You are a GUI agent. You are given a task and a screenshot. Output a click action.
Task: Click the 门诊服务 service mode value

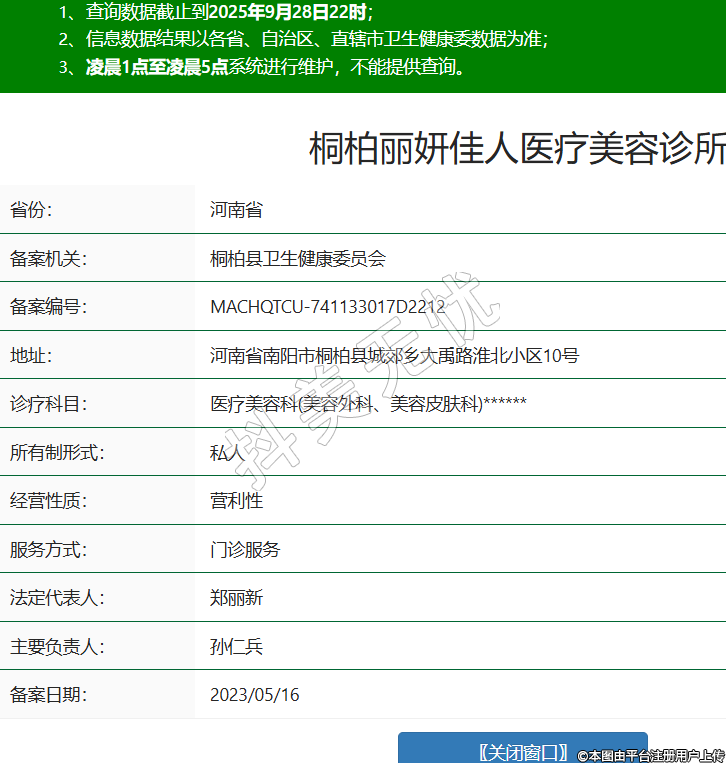(245, 549)
